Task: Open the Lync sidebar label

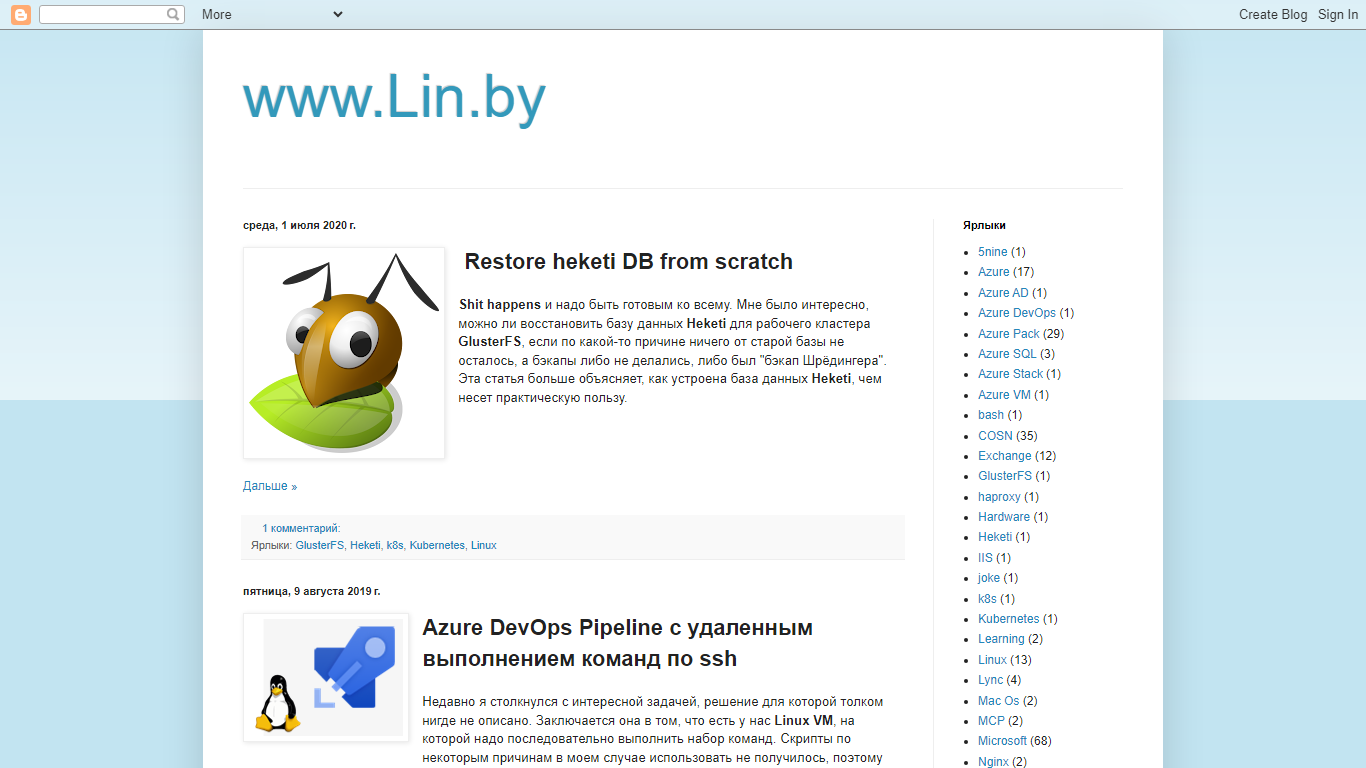Action: coord(990,680)
